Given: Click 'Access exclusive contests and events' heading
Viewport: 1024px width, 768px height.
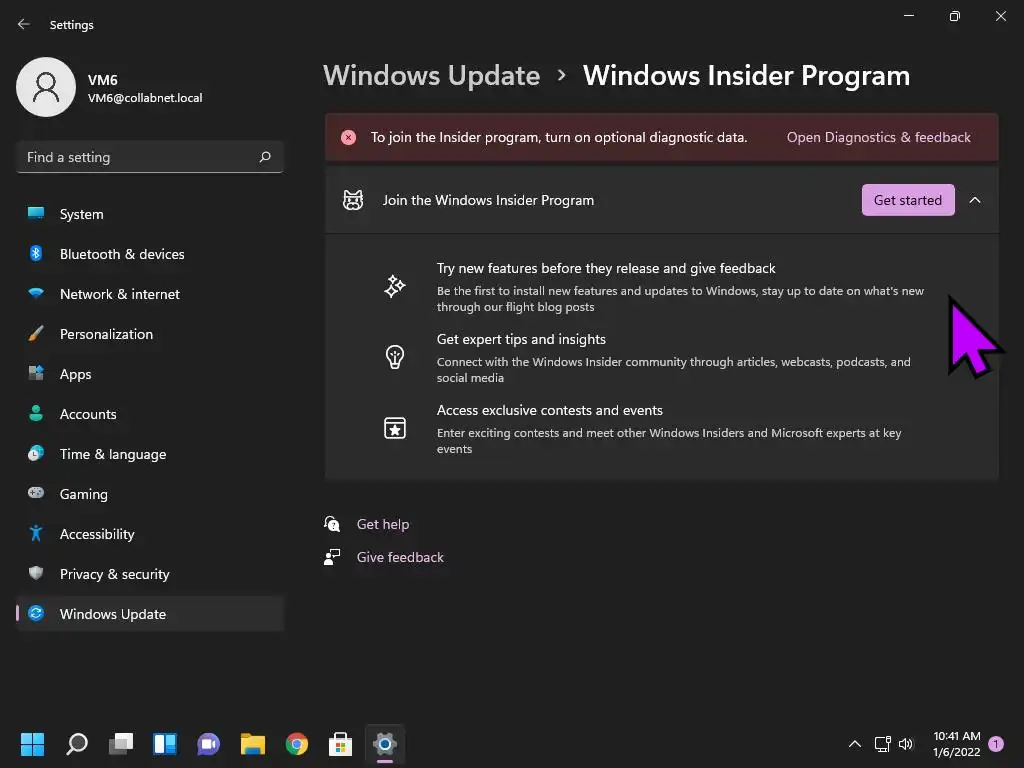Looking at the screenshot, I should 549,410.
